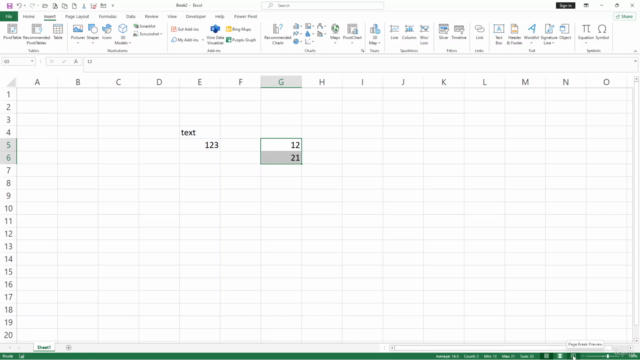Screen dimensions: 640x360
Task: Click the Sign in button
Action: click(565, 5)
